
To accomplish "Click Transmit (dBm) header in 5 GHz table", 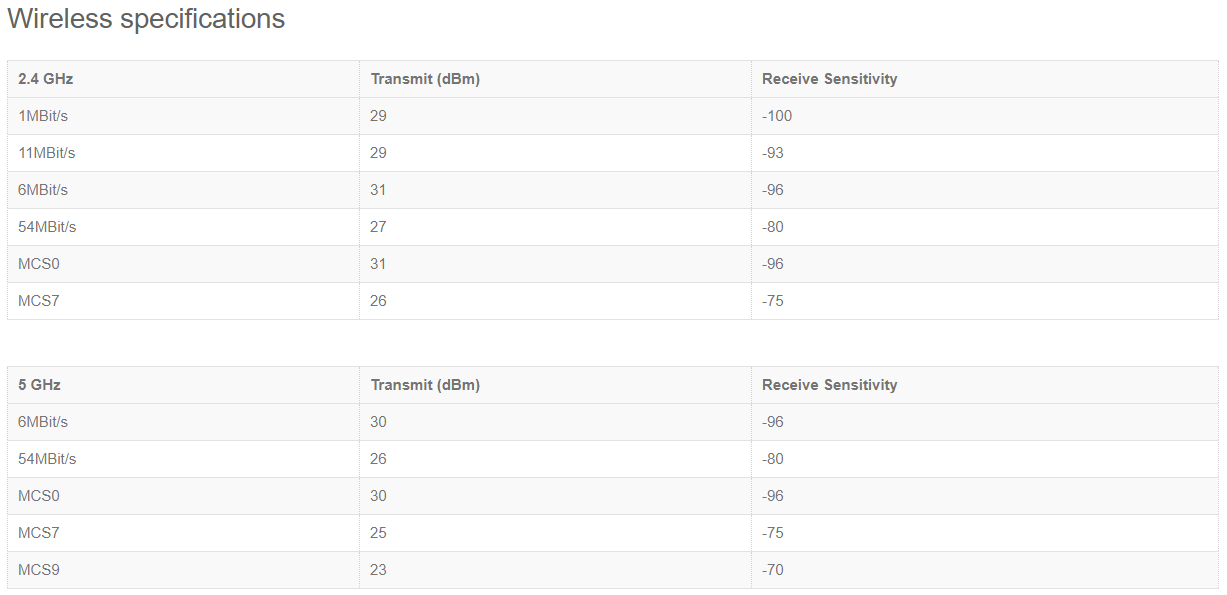I will click(x=425, y=385).
